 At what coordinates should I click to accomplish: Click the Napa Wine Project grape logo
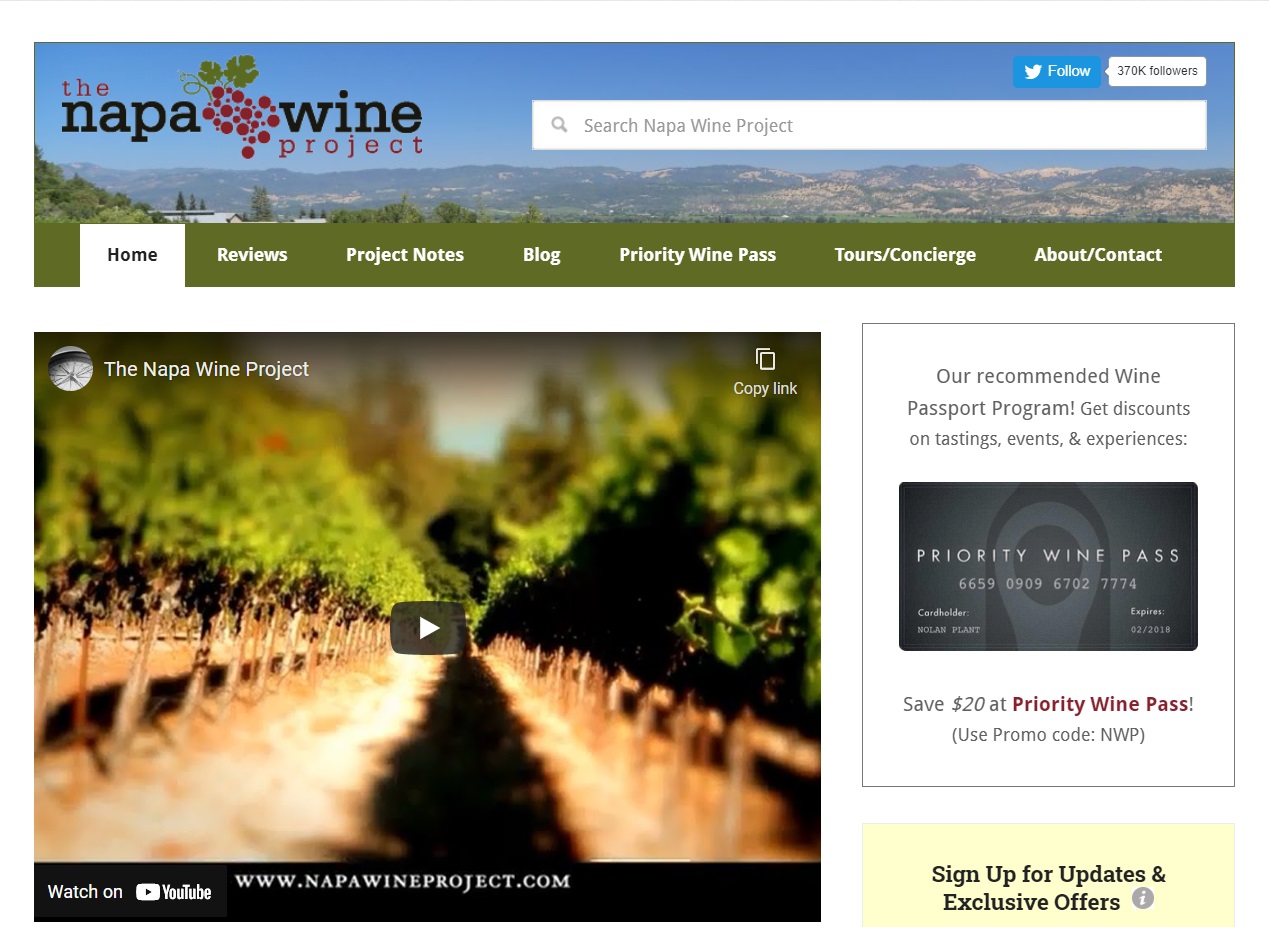tap(242, 107)
